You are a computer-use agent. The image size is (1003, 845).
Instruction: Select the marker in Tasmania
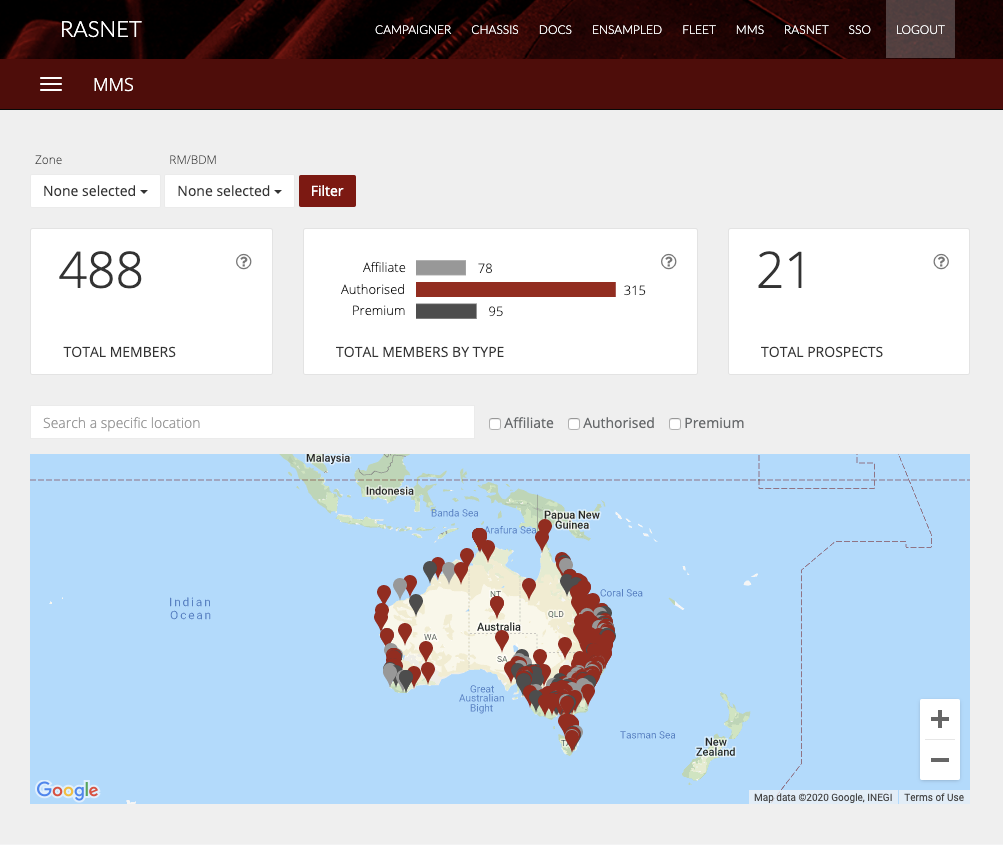click(572, 738)
